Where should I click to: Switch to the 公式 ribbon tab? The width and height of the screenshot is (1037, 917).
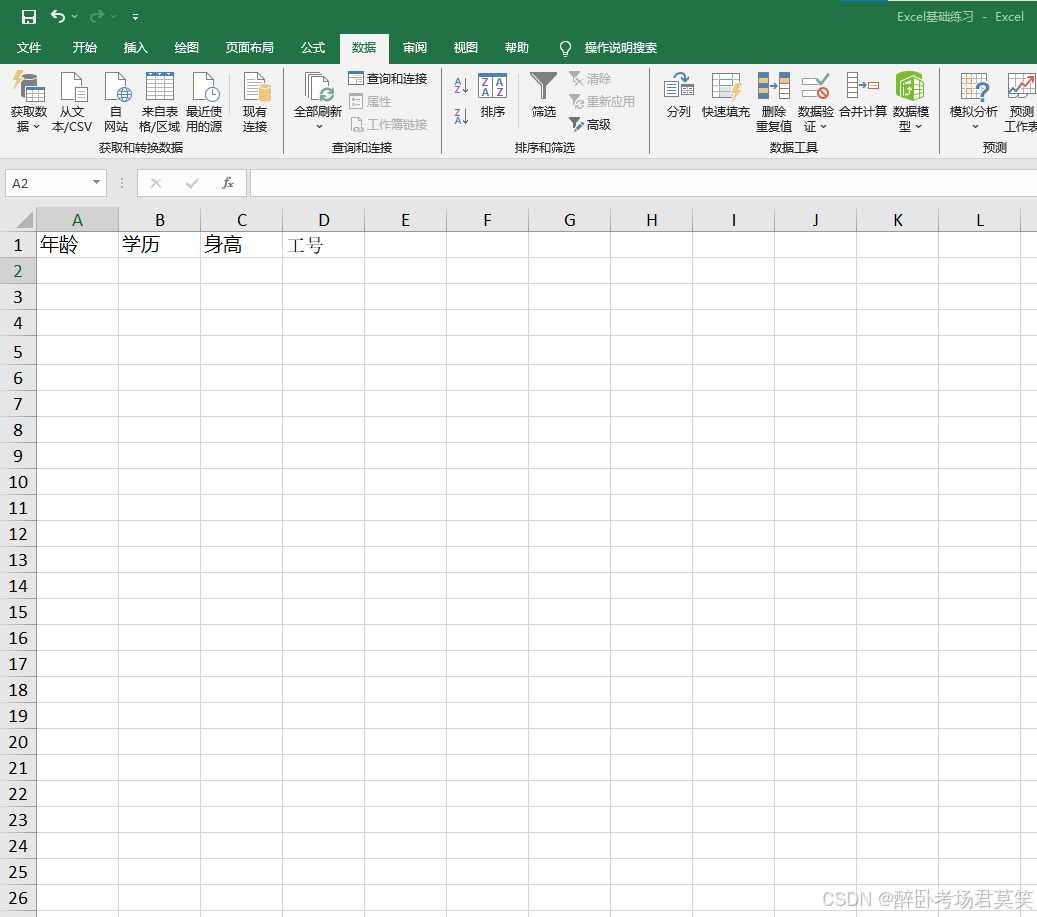click(313, 48)
